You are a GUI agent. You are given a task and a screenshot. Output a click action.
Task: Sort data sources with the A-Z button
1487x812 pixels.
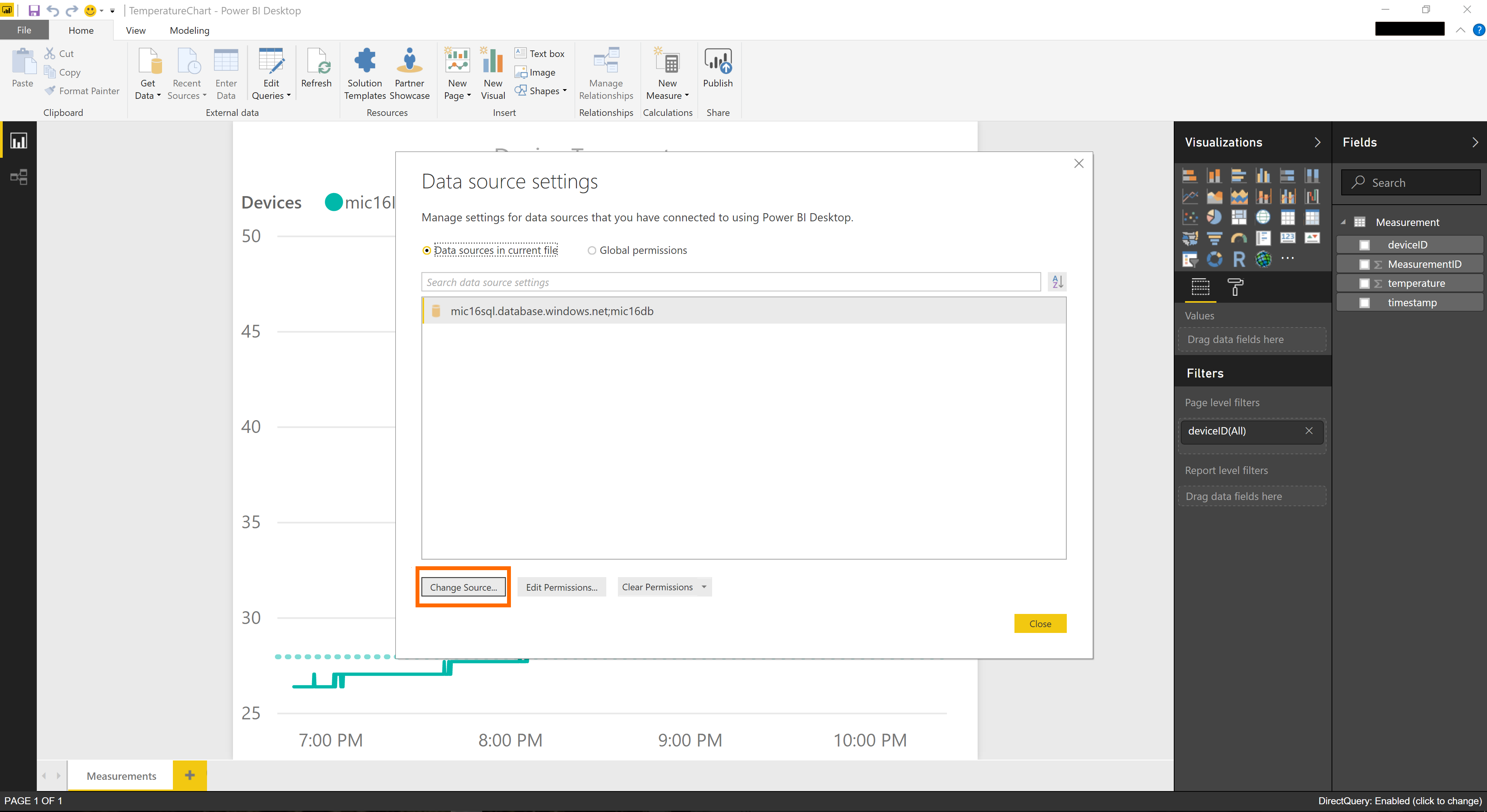pyautogui.click(x=1057, y=282)
